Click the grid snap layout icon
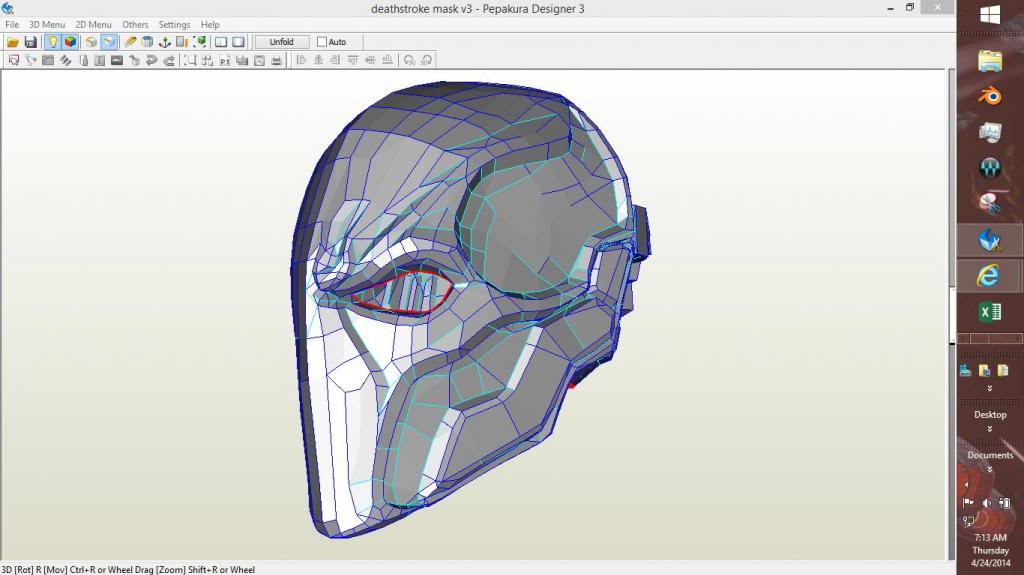 tap(208, 60)
